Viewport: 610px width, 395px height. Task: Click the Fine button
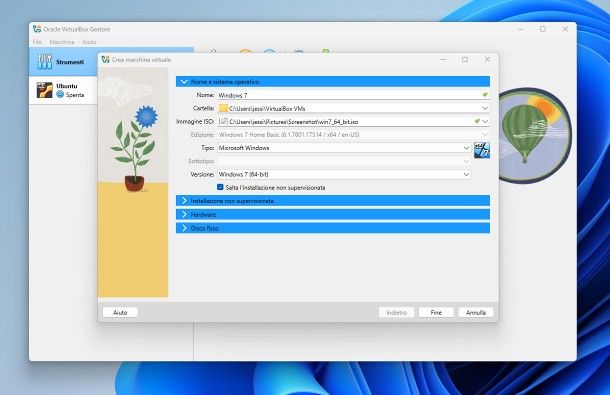click(x=436, y=312)
